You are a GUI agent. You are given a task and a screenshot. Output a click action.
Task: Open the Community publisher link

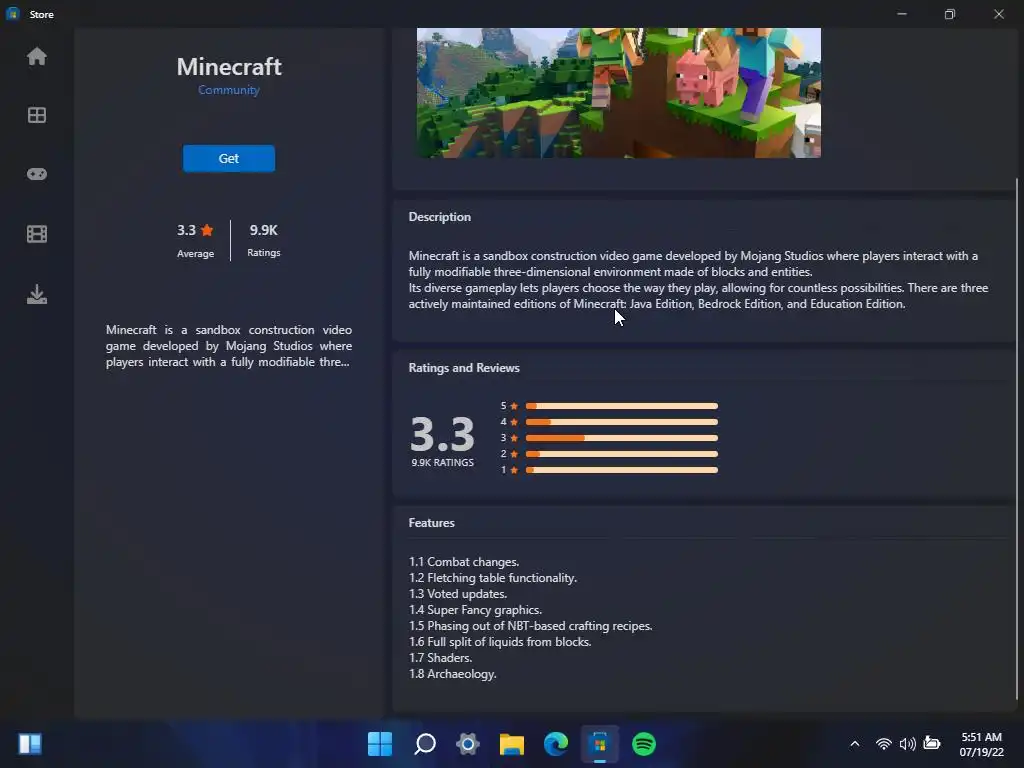click(229, 89)
